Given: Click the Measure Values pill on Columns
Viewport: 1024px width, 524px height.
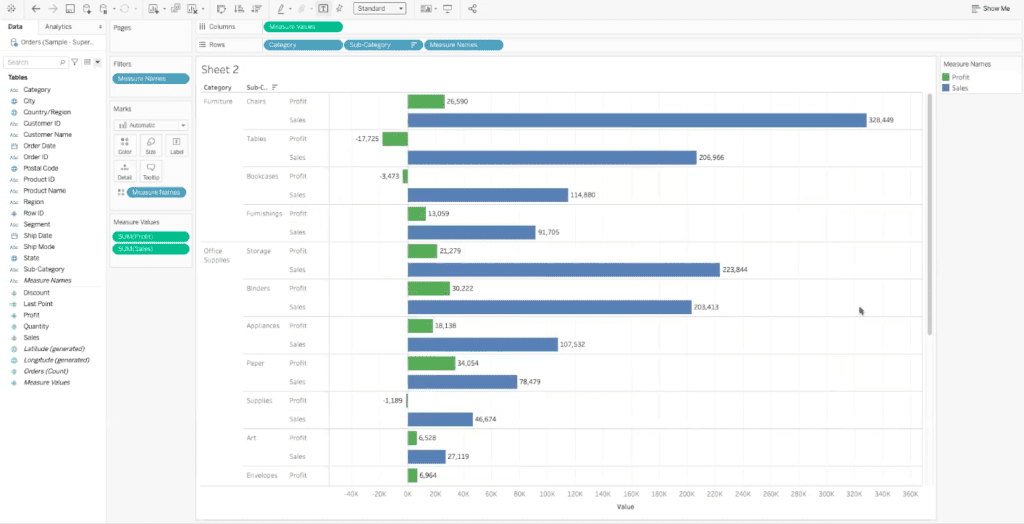Looking at the screenshot, I should 303,27.
